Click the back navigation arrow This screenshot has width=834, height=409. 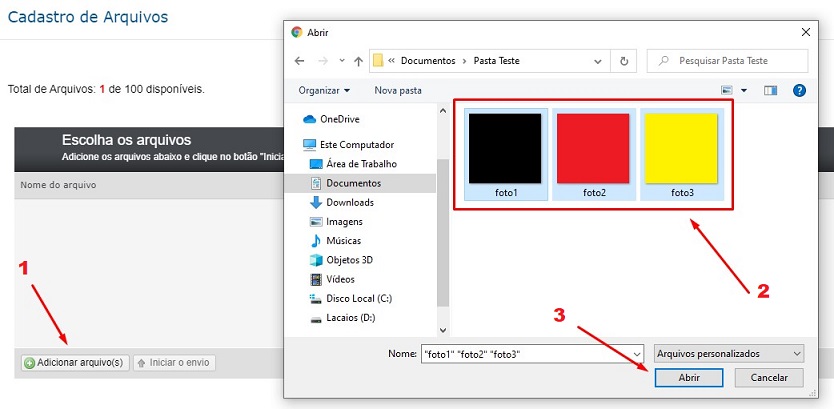[299, 61]
